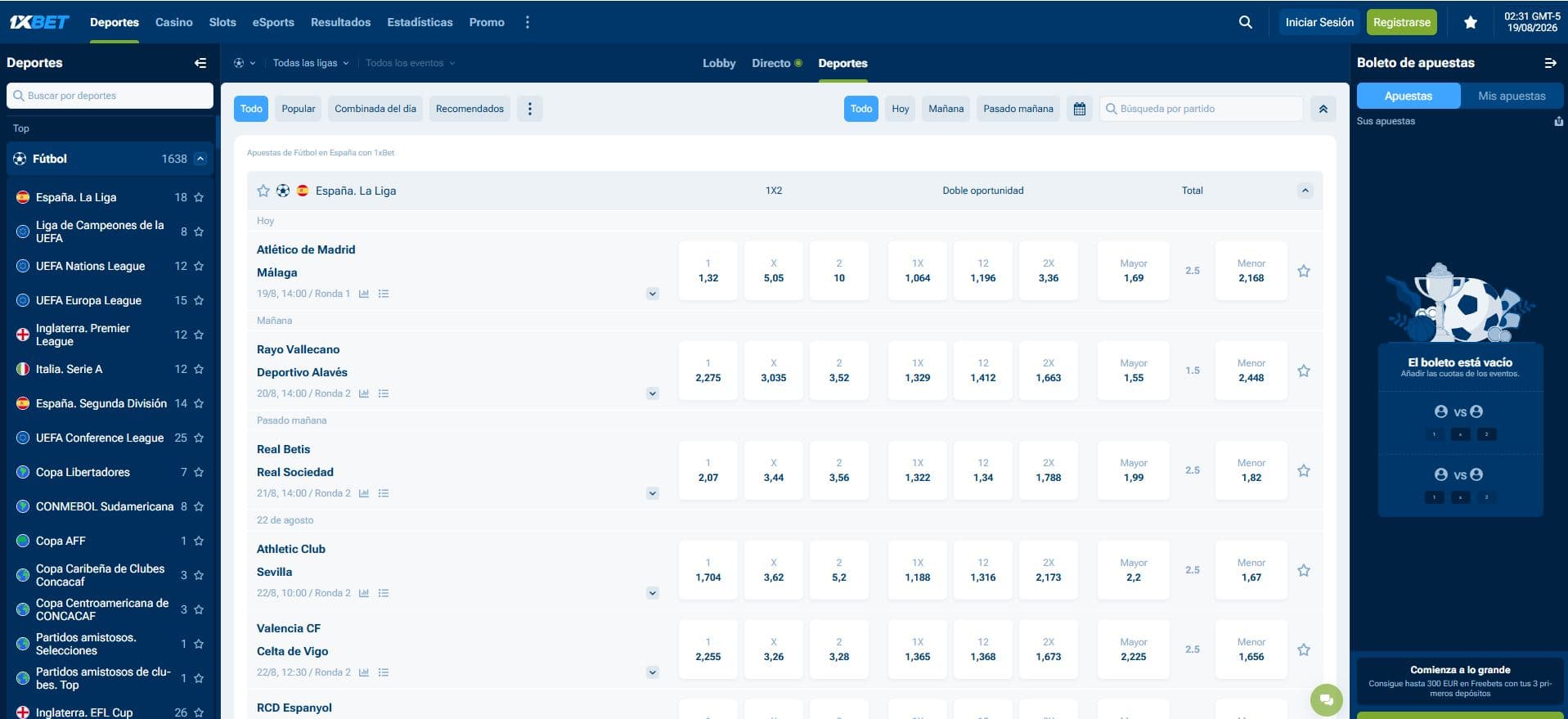Image resolution: width=1568 pixels, height=719 pixels.
Task: Open the three-dot menu after Promo
Action: tap(528, 22)
